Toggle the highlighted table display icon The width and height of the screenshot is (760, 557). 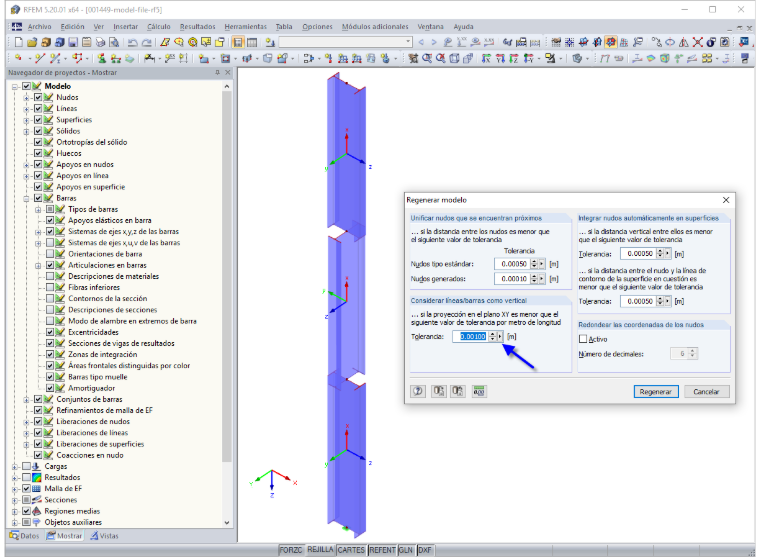pos(238,42)
